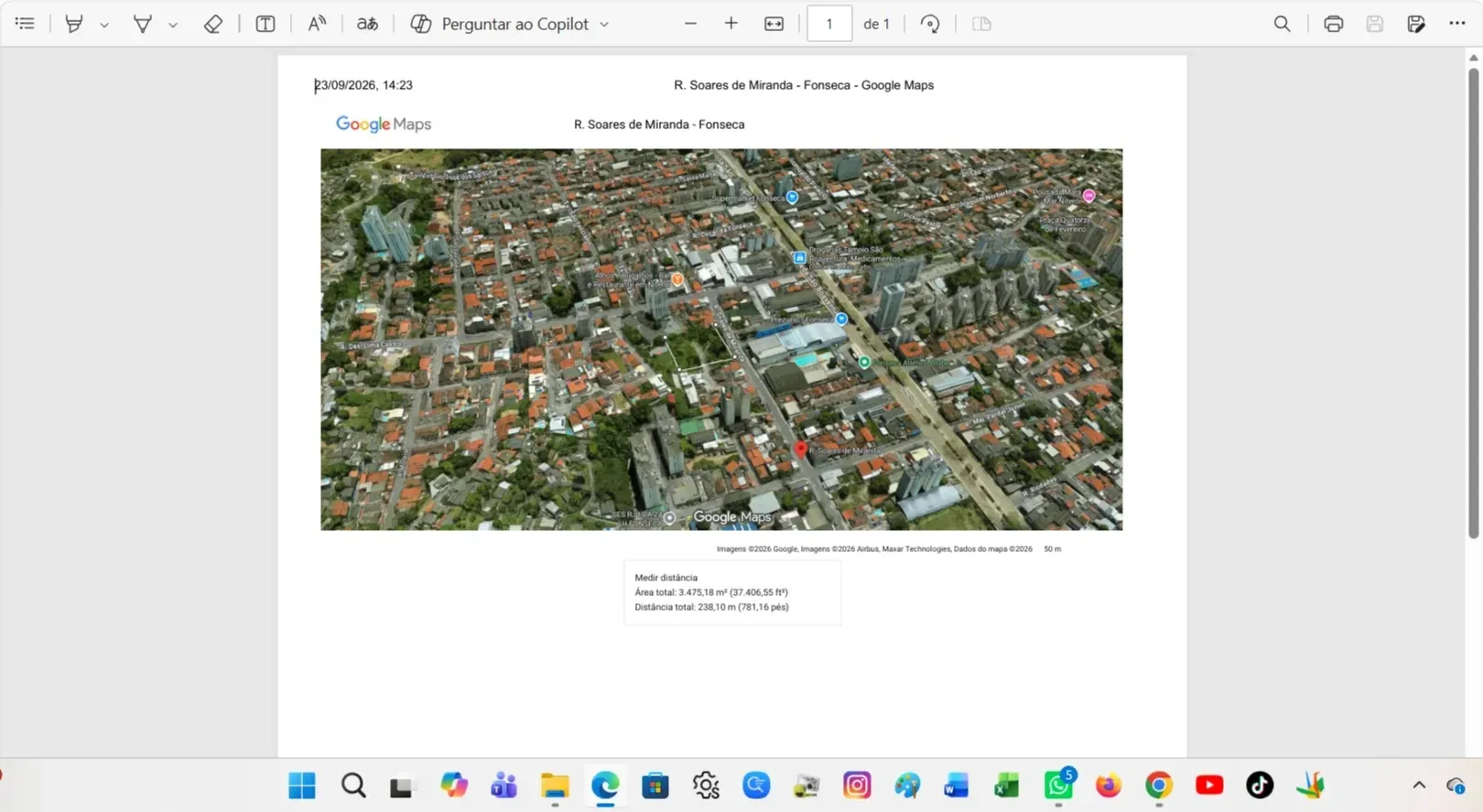Open the table of contents panel
Viewport: 1483px width, 812px height.
point(25,24)
